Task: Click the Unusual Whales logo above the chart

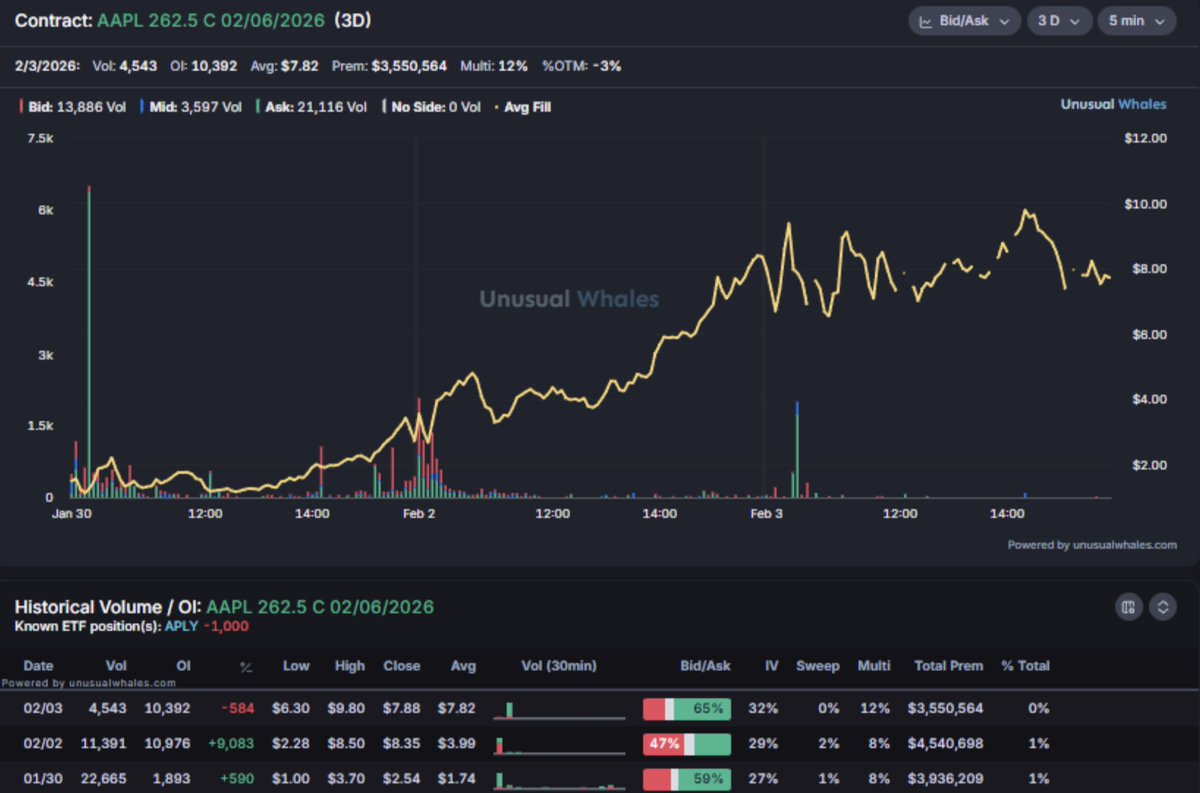Action: coord(1113,105)
